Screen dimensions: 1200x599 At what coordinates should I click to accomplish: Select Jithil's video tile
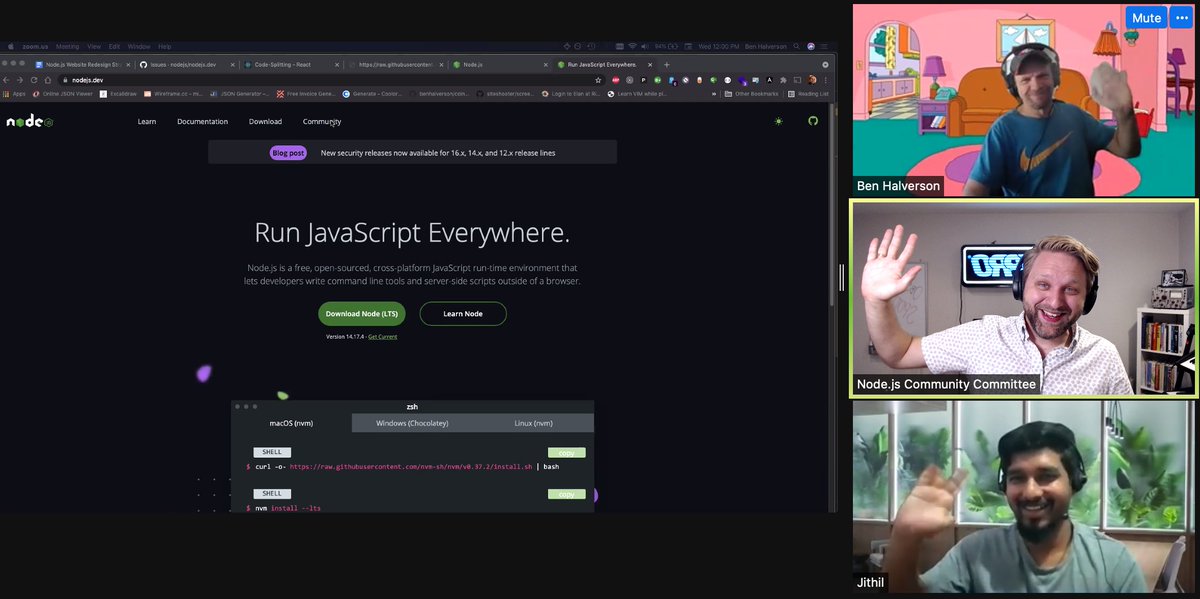pyautogui.click(x=1023, y=497)
